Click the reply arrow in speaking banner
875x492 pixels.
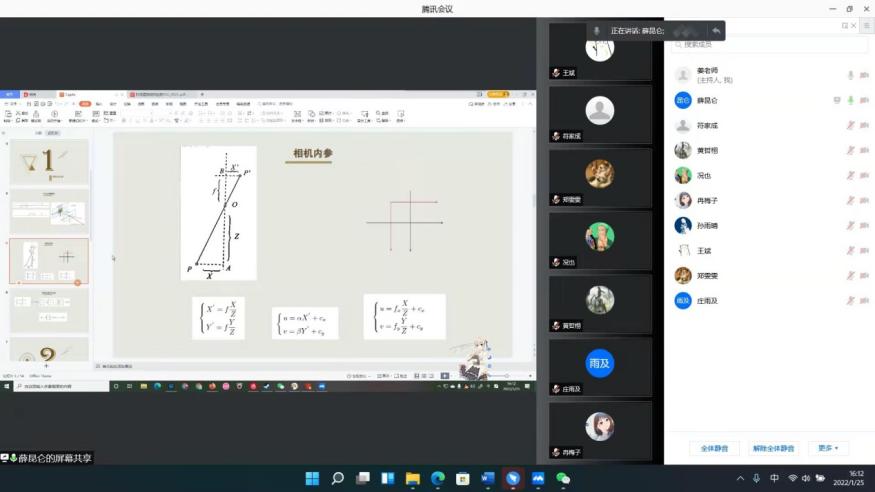pos(716,31)
